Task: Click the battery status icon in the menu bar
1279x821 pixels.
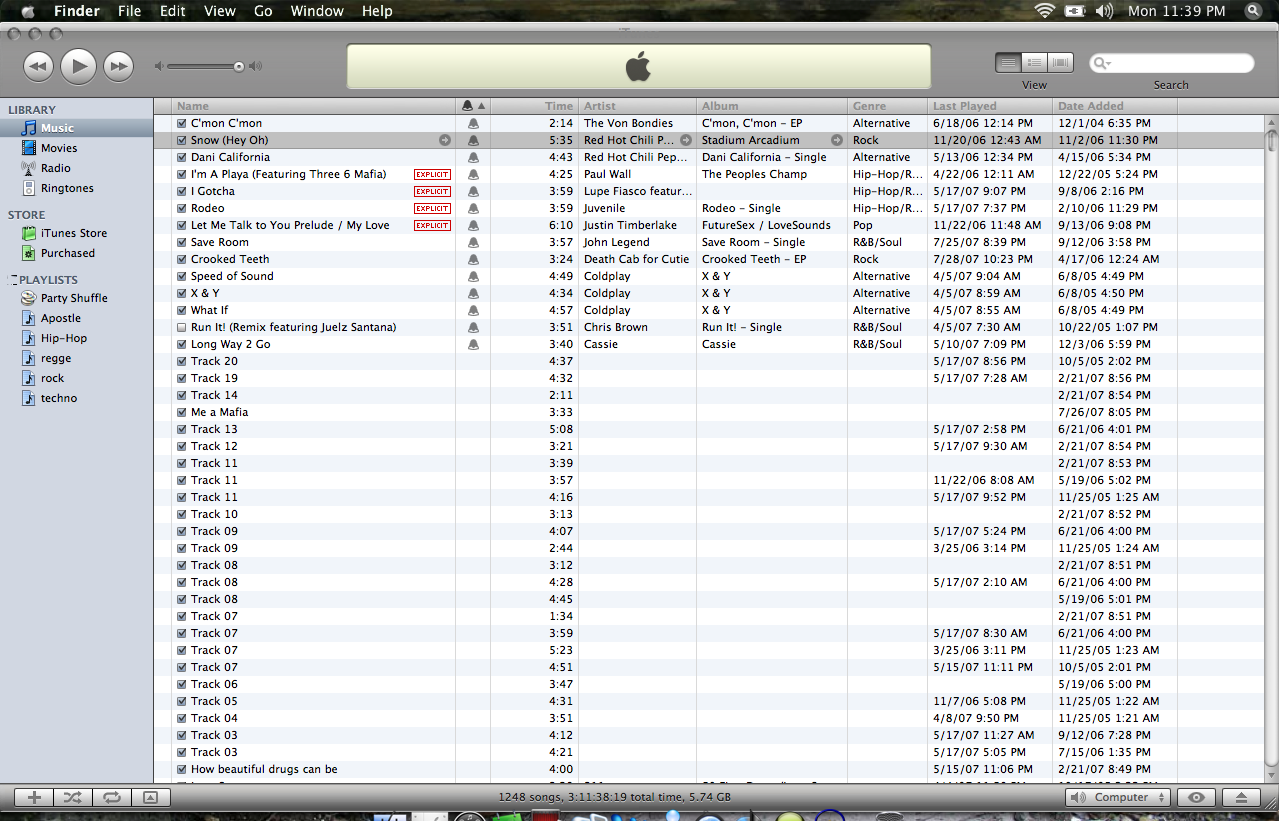Action: pyautogui.click(x=1075, y=11)
